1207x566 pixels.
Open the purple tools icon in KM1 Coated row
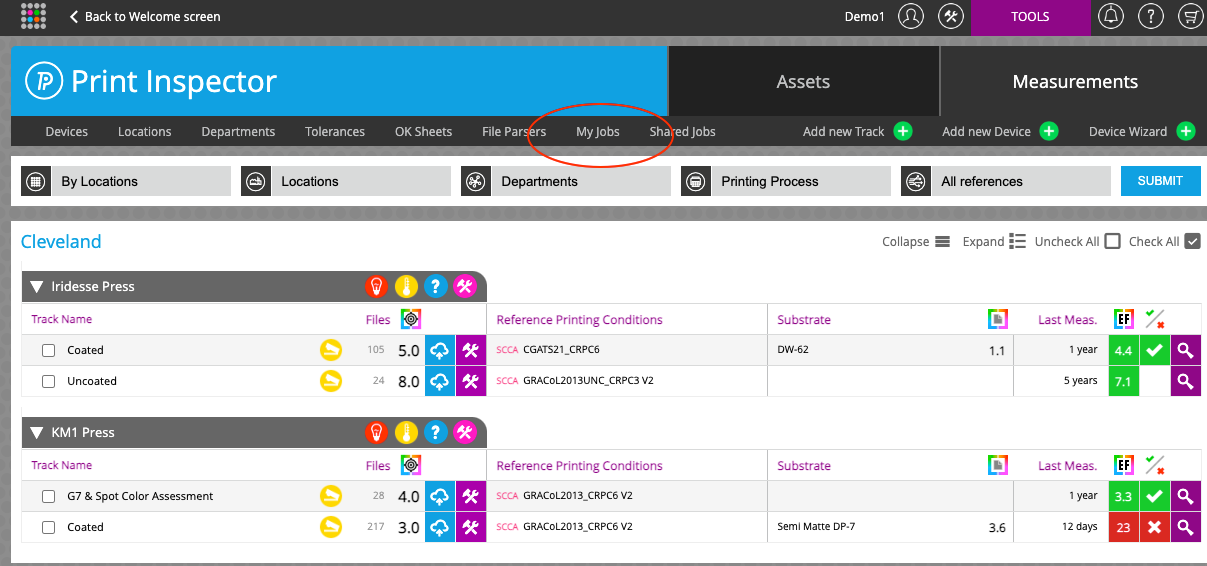pos(471,527)
